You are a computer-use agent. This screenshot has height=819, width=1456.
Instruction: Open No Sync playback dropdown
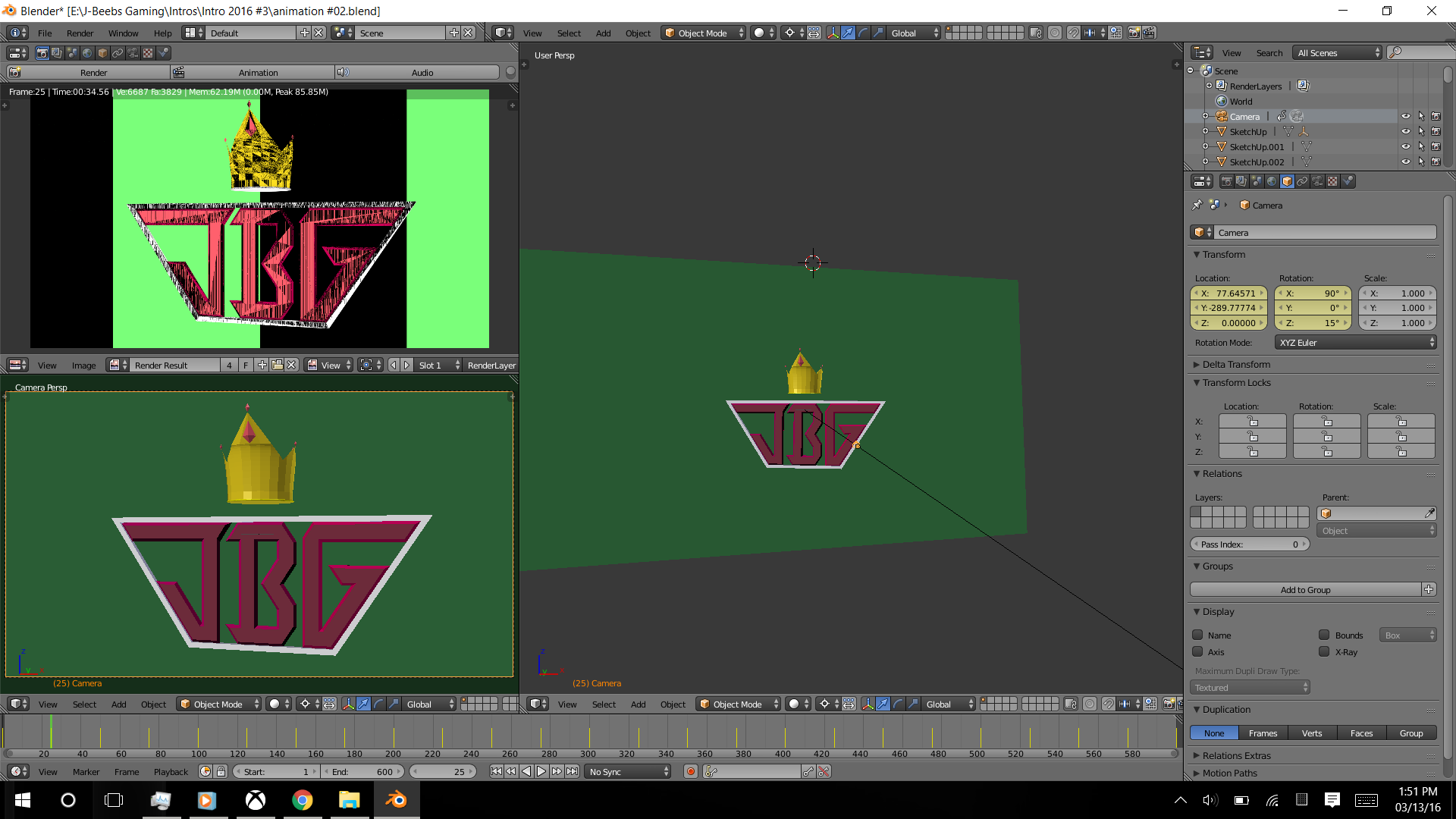pyautogui.click(x=629, y=771)
